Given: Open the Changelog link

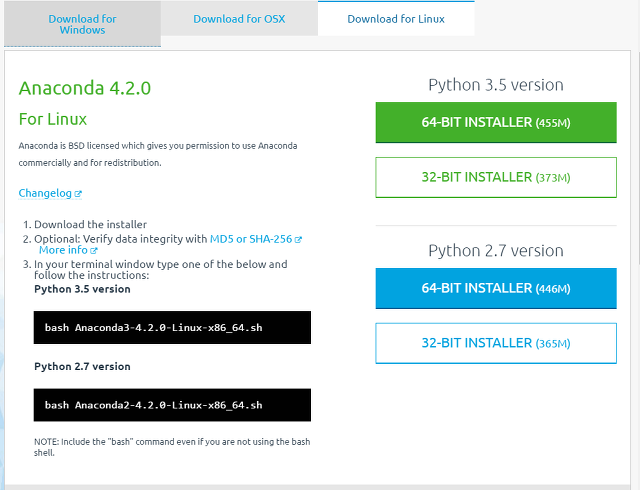Looking at the screenshot, I should click(x=45, y=193).
